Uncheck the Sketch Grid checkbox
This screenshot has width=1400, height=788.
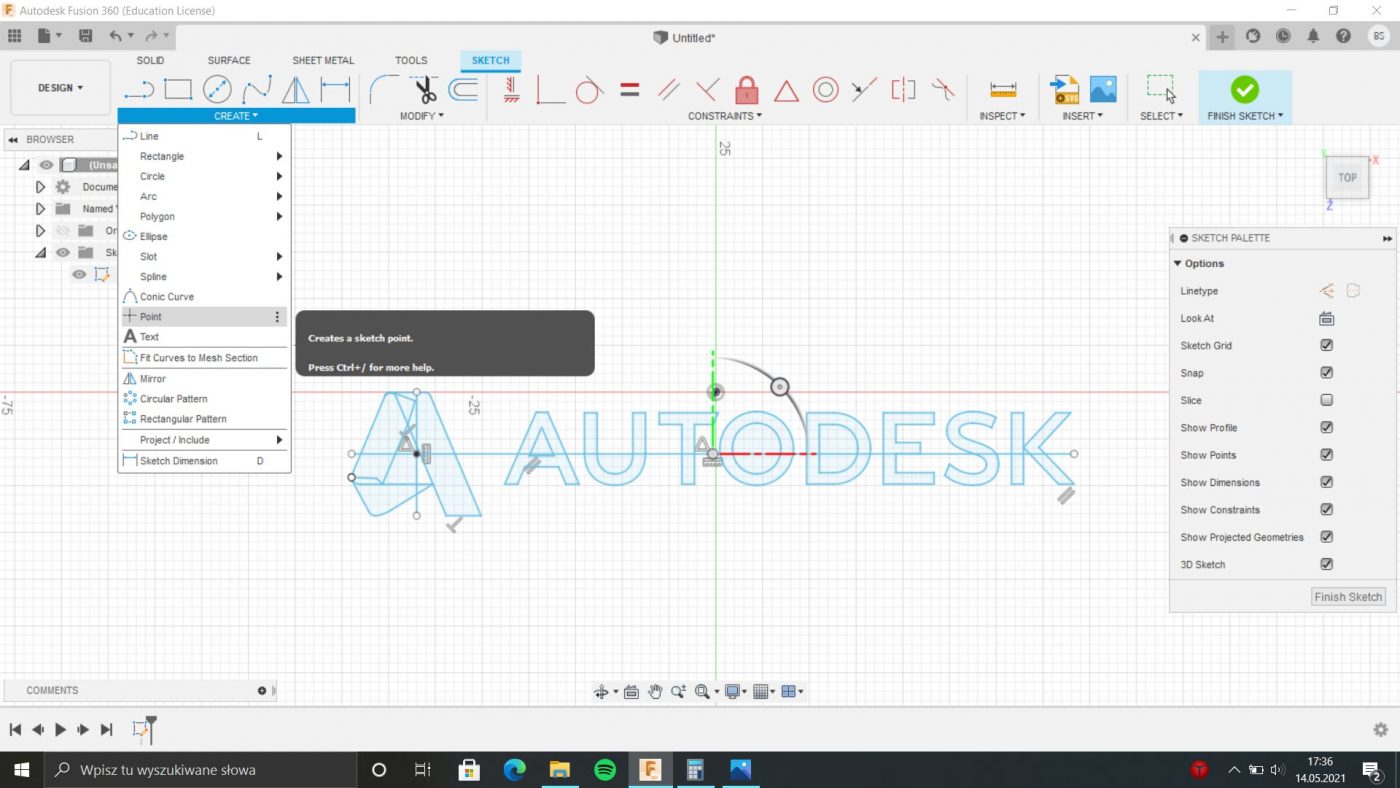click(1326, 345)
